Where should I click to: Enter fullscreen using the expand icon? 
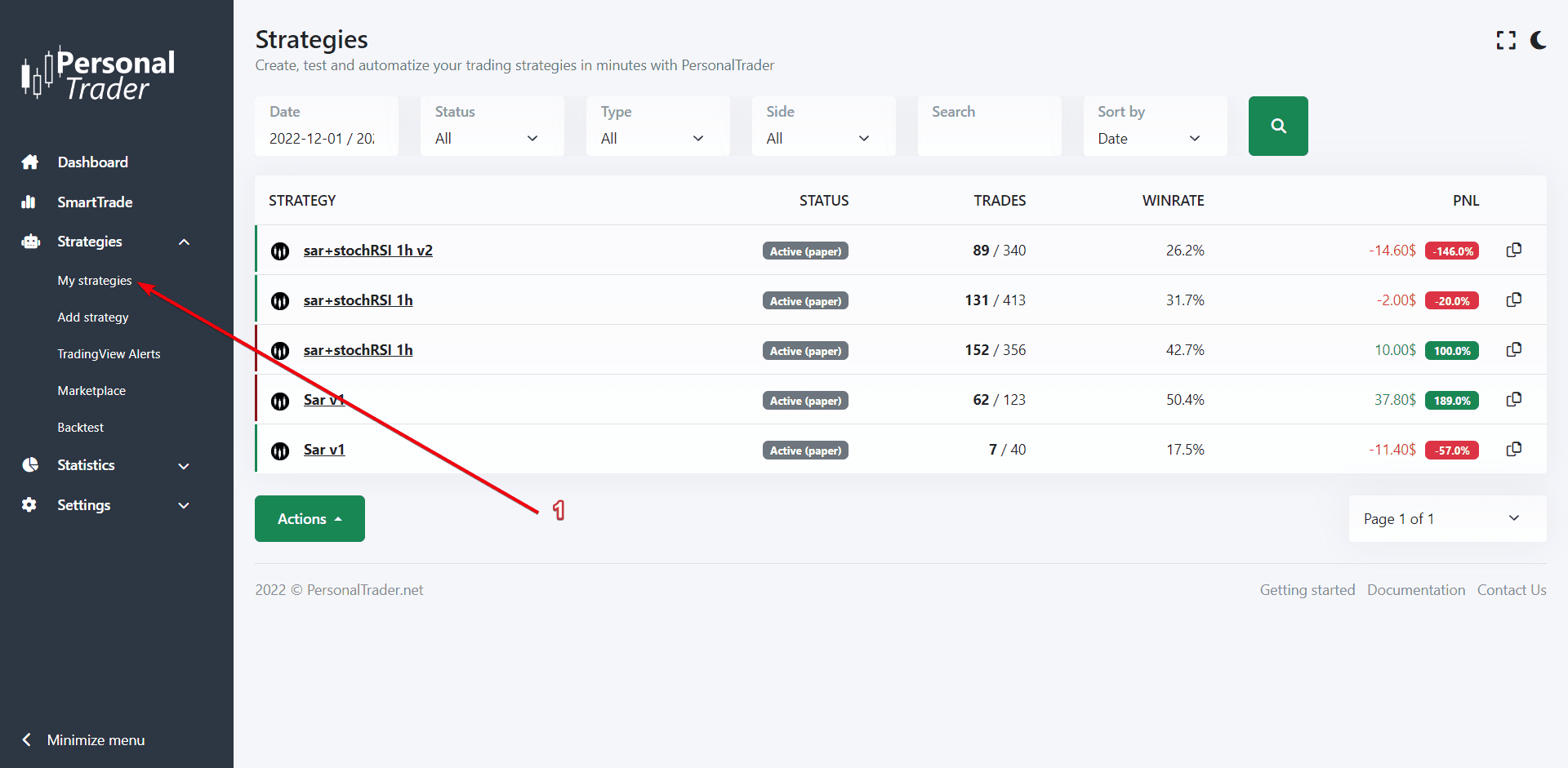pyautogui.click(x=1505, y=40)
